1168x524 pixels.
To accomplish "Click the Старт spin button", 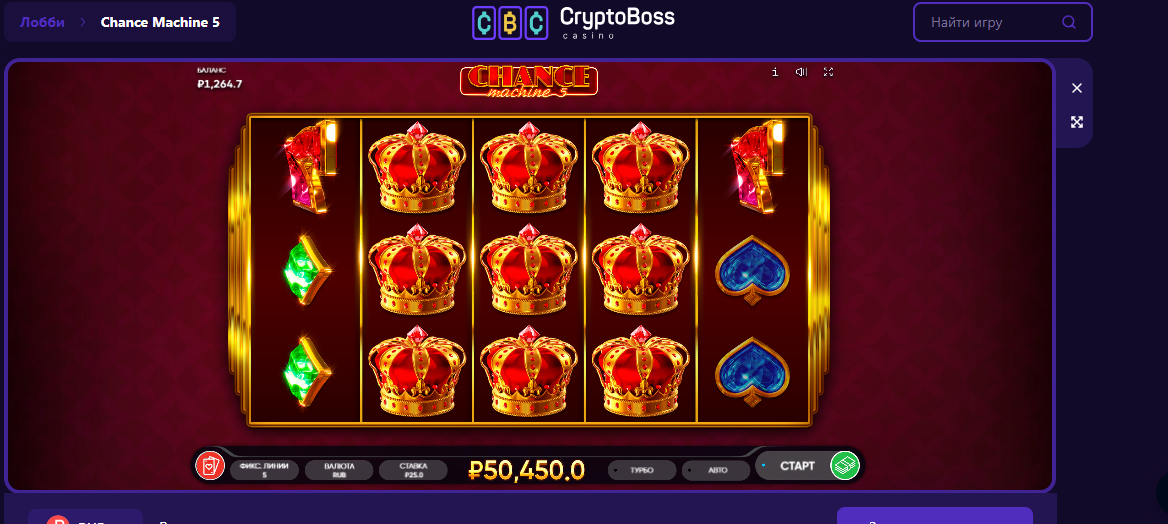I will (797, 466).
